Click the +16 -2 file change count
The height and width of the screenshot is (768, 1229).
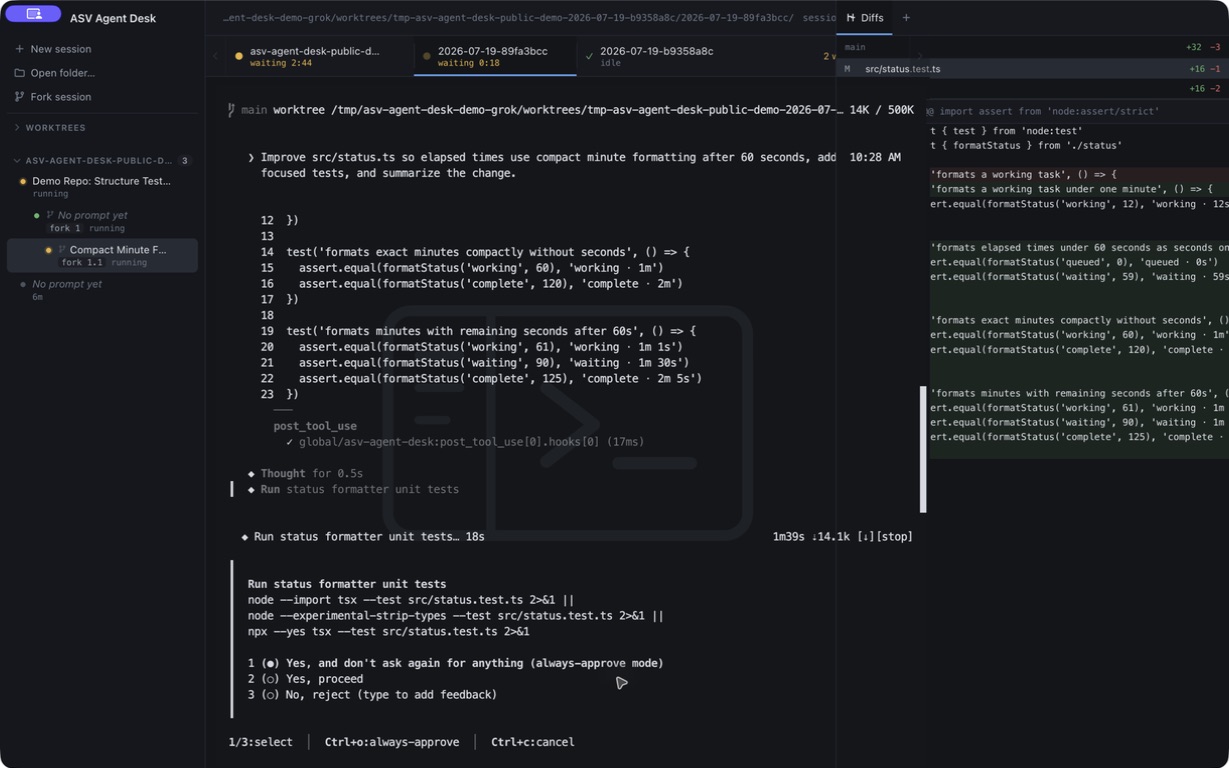coord(1205,89)
